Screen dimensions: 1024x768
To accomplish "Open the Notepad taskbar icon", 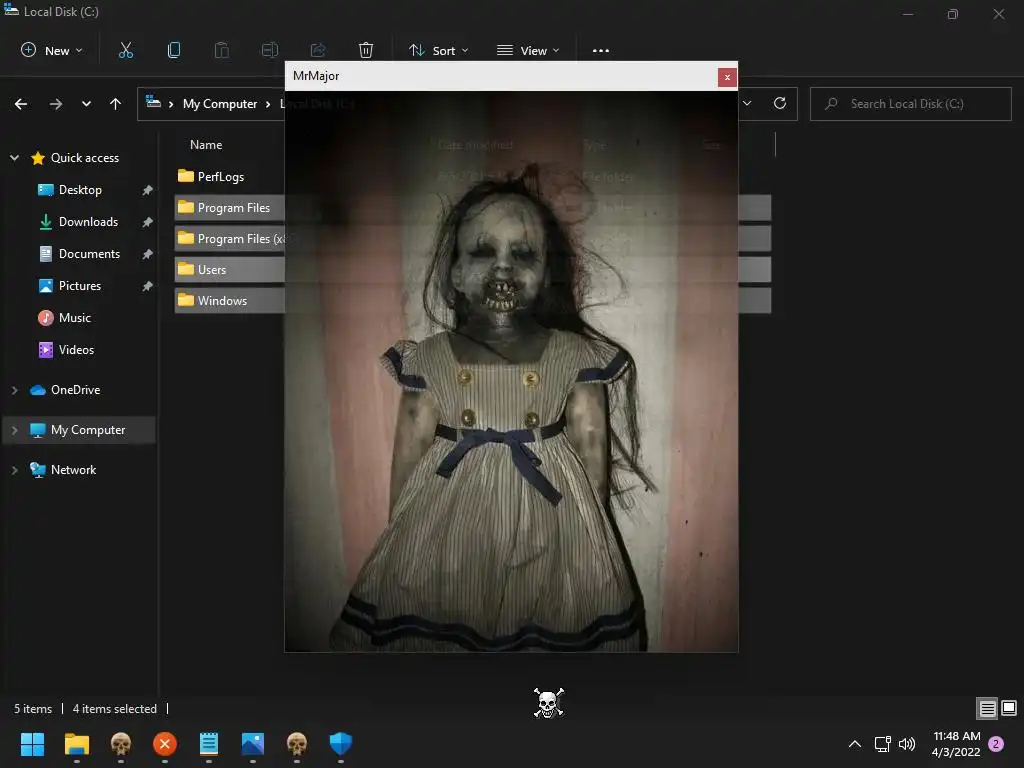I will [x=209, y=744].
